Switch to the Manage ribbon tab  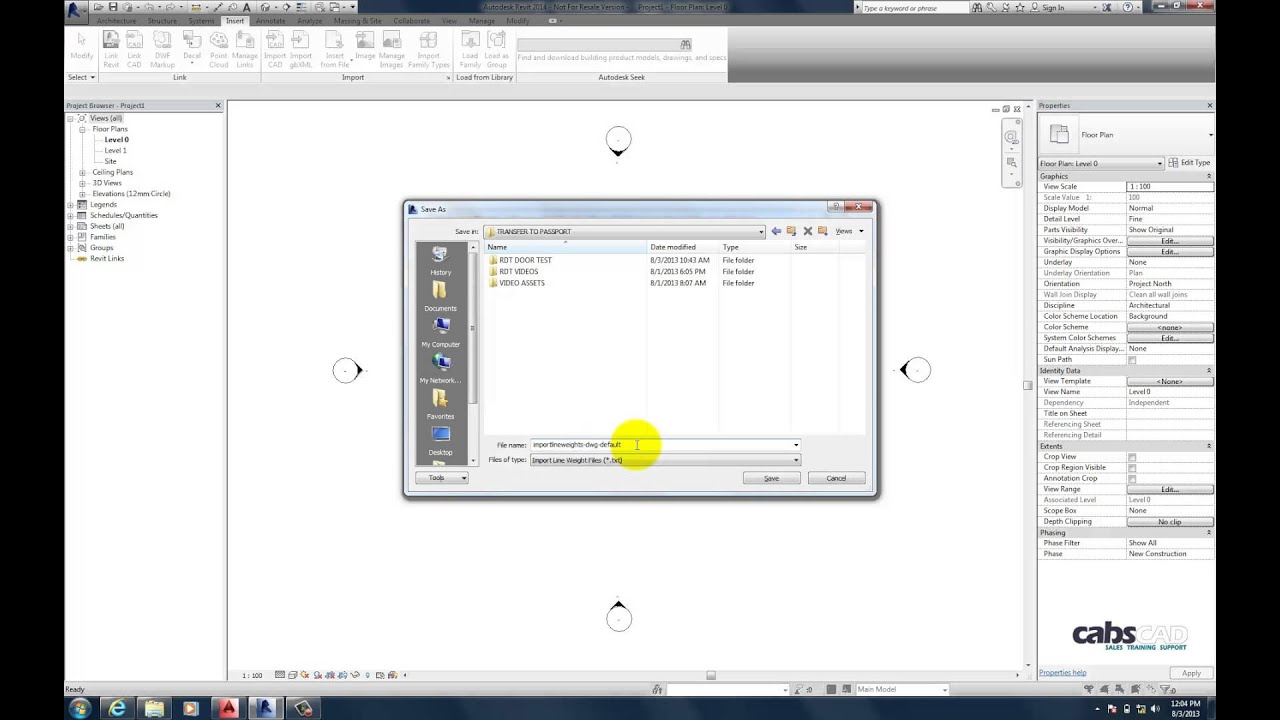(482, 21)
